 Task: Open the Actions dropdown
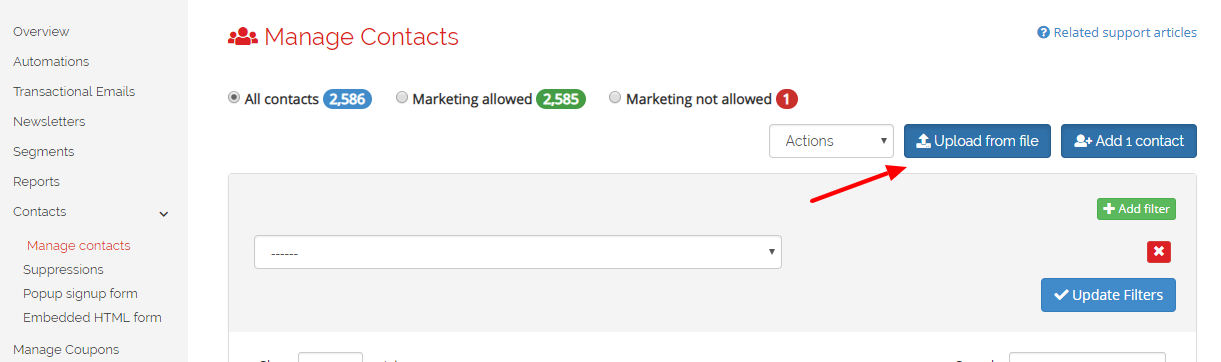click(831, 141)
